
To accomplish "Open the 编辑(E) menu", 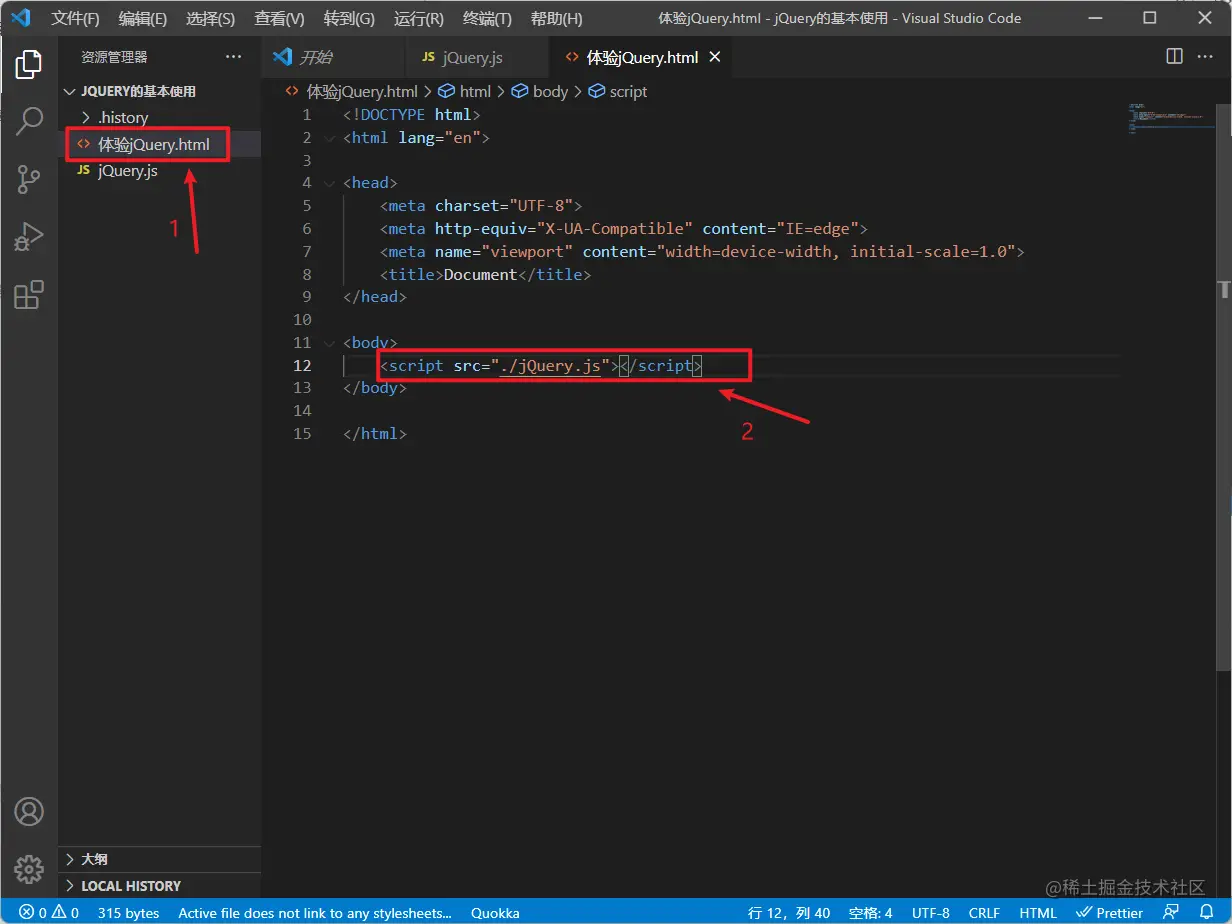I will click(143, 18).
